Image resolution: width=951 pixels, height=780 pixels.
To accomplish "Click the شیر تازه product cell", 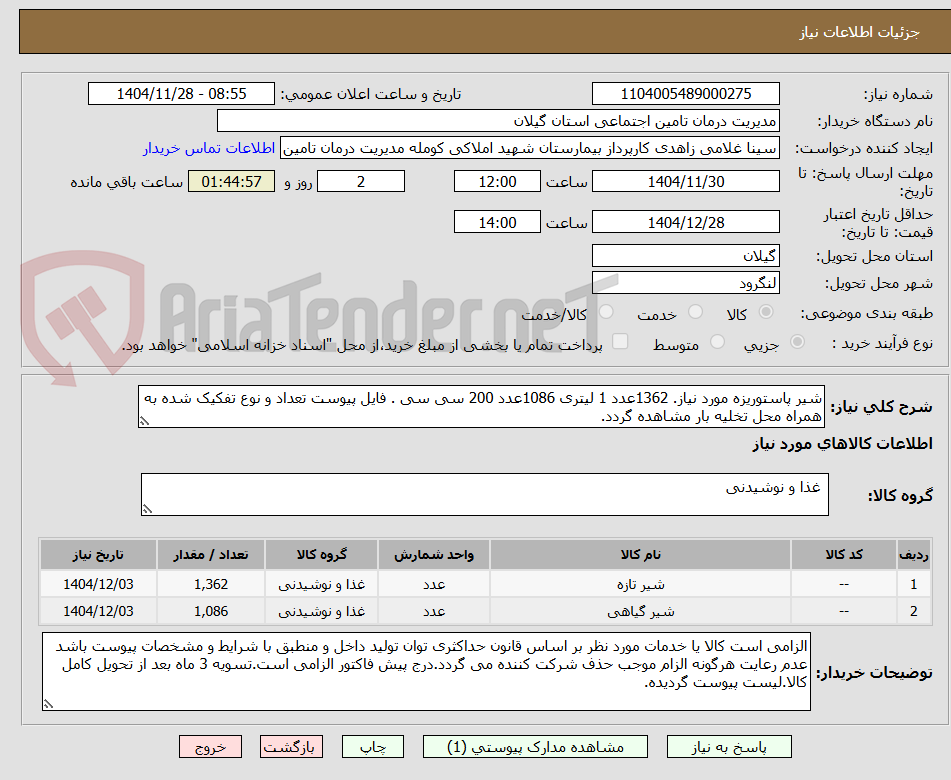I will tap(640, 584).
